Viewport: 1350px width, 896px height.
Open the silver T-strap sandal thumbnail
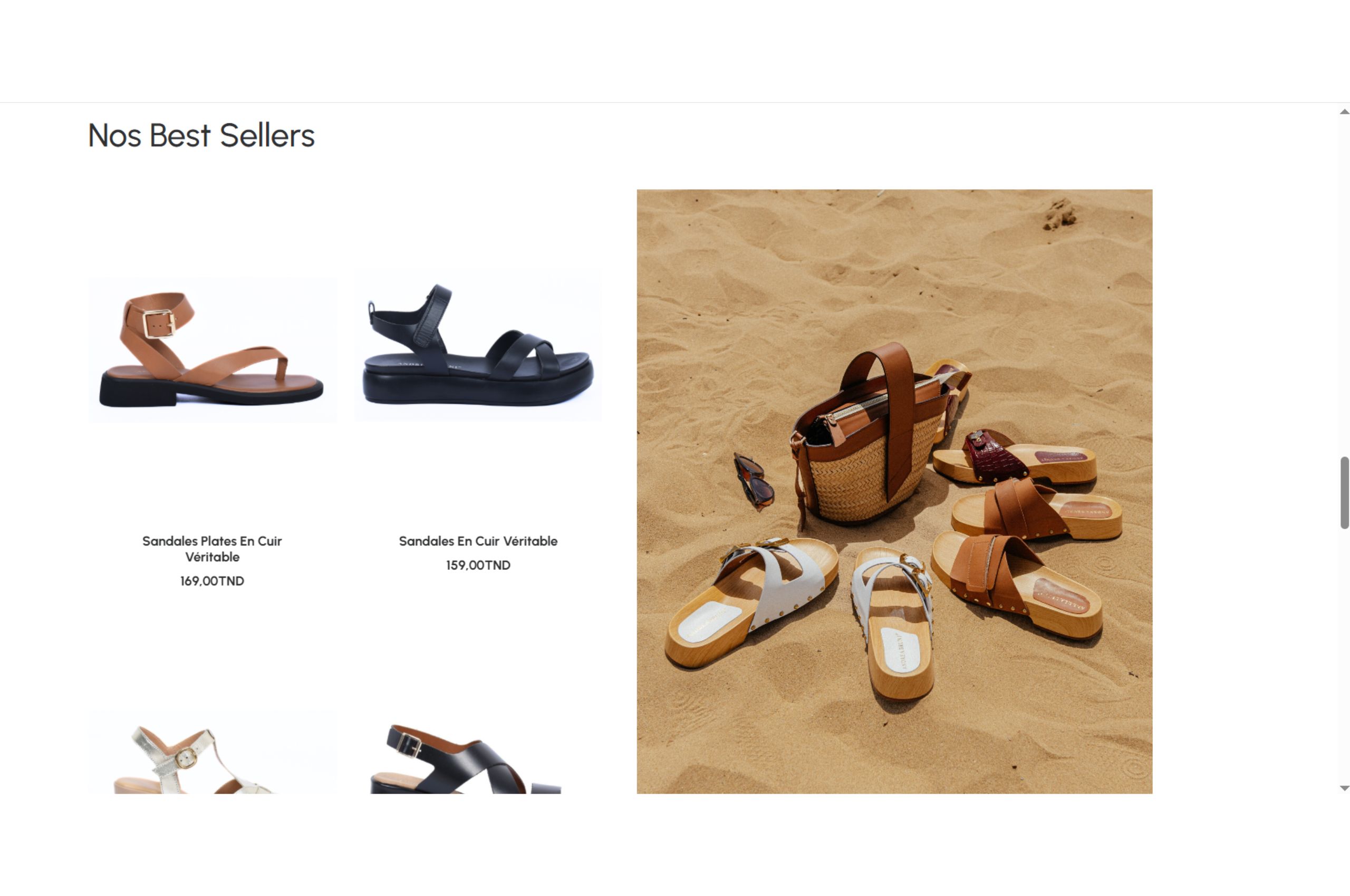[212, 753]
